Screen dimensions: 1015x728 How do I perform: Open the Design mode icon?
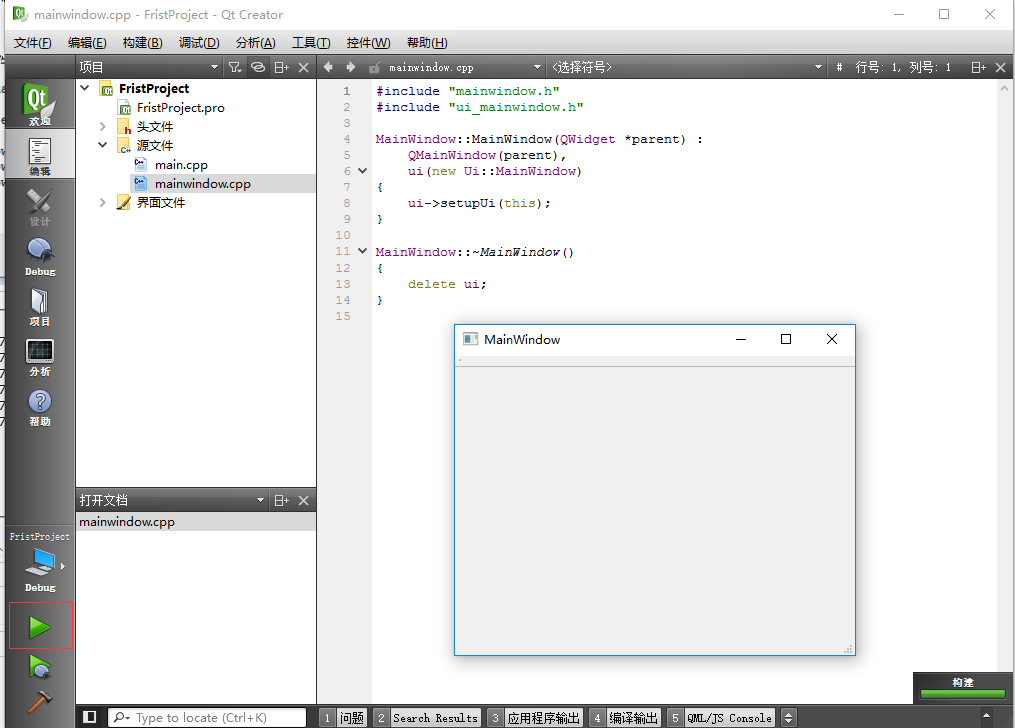(x=39, y=207)
